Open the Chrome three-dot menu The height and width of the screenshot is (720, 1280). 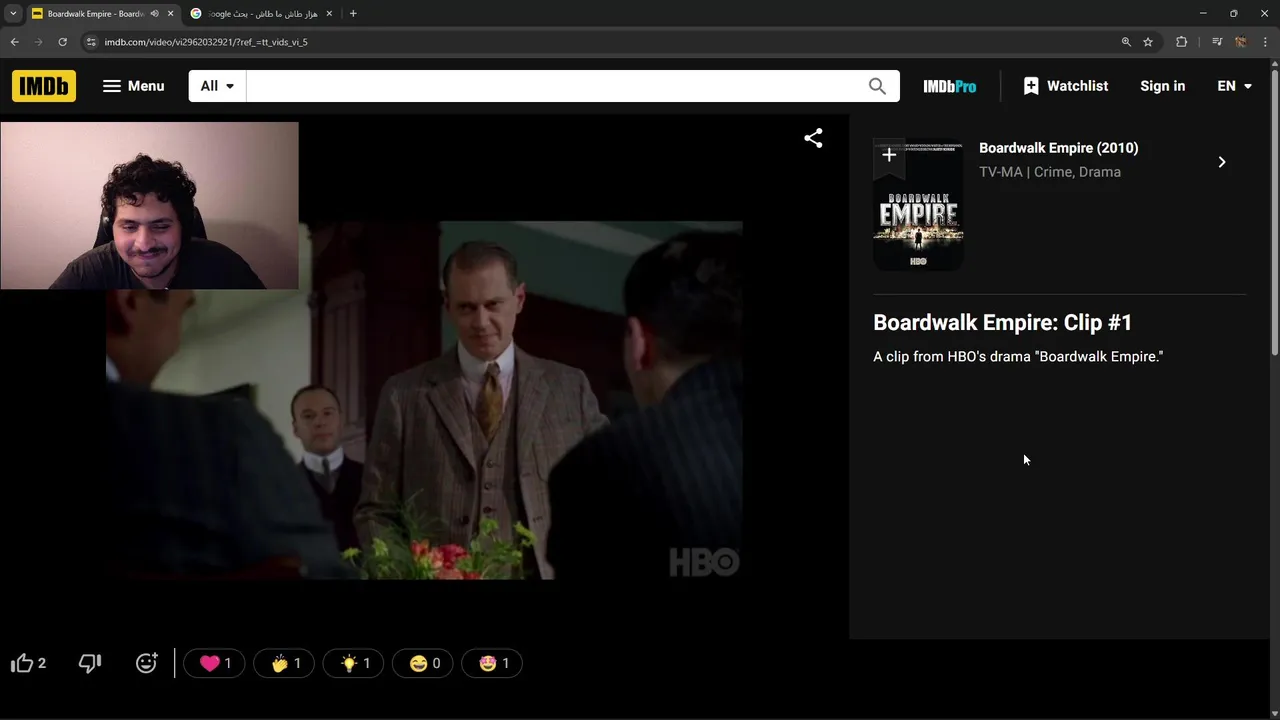click(x=1265, y=42)
